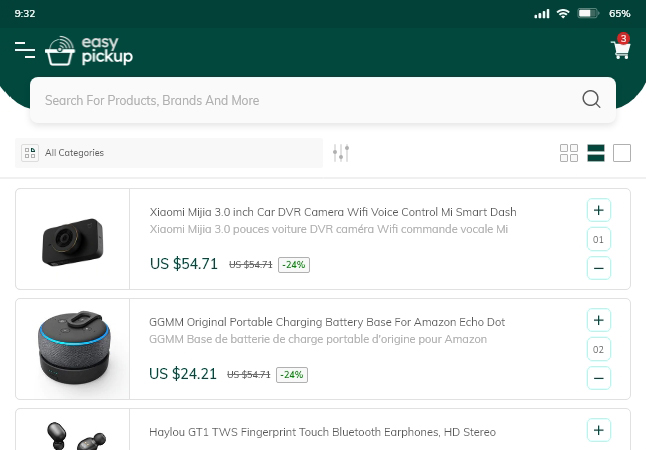Viewport: 646px width, 450px height.
Task: Switch to single-item view layout
Action: click(622, 153)
